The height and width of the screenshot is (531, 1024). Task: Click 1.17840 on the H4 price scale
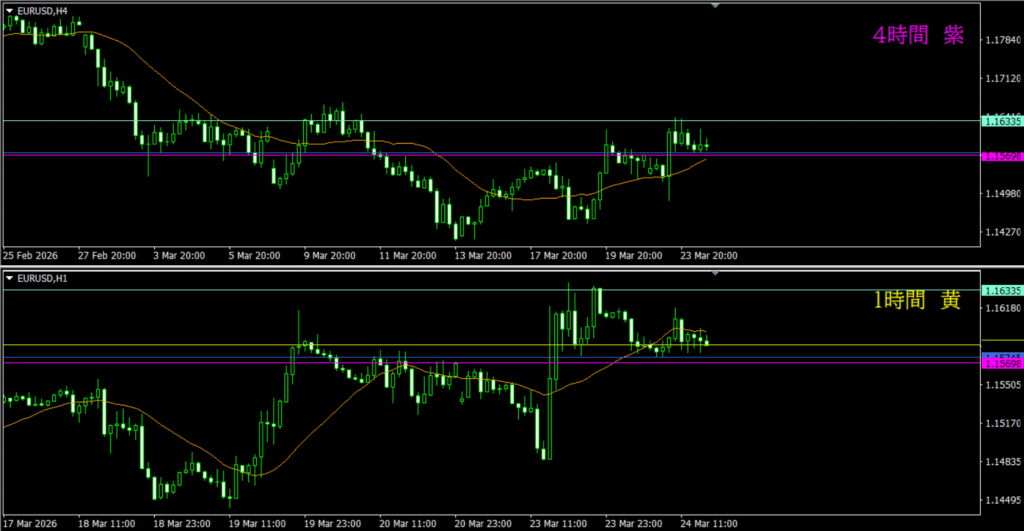[x=1001, y=40]
